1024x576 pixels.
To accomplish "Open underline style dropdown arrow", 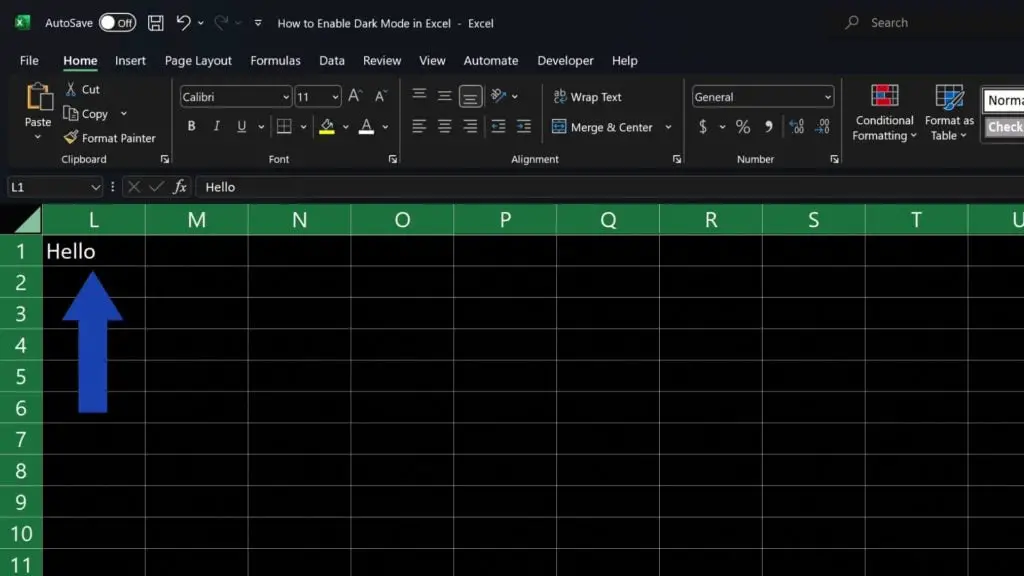I will [261, 127].
